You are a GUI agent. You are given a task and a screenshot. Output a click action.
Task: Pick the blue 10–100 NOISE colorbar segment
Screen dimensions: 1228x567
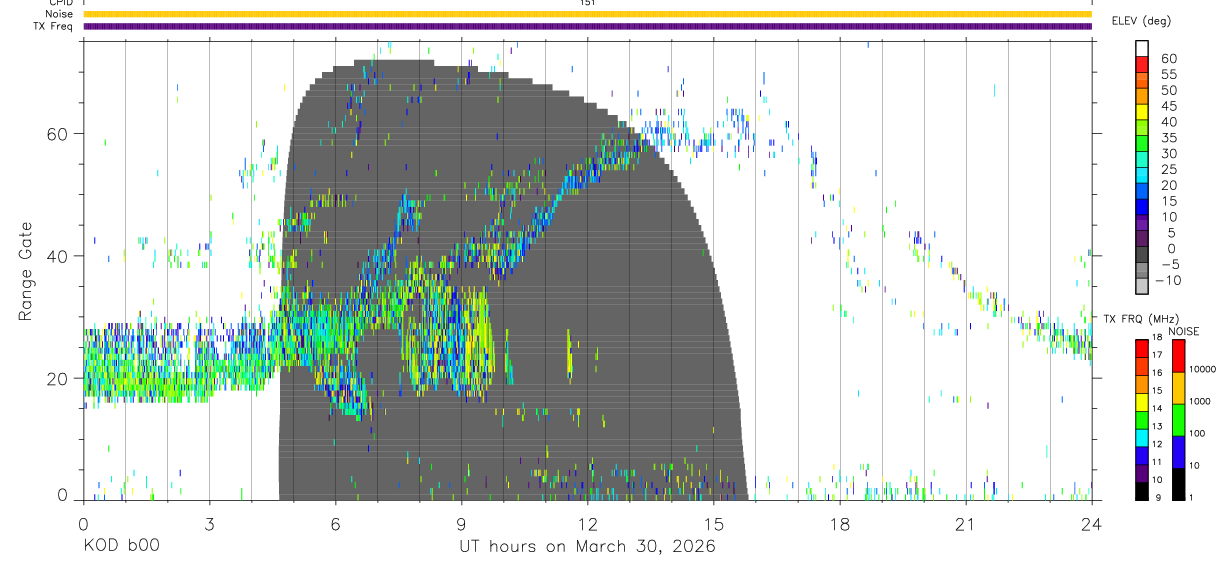point(1179,452)
